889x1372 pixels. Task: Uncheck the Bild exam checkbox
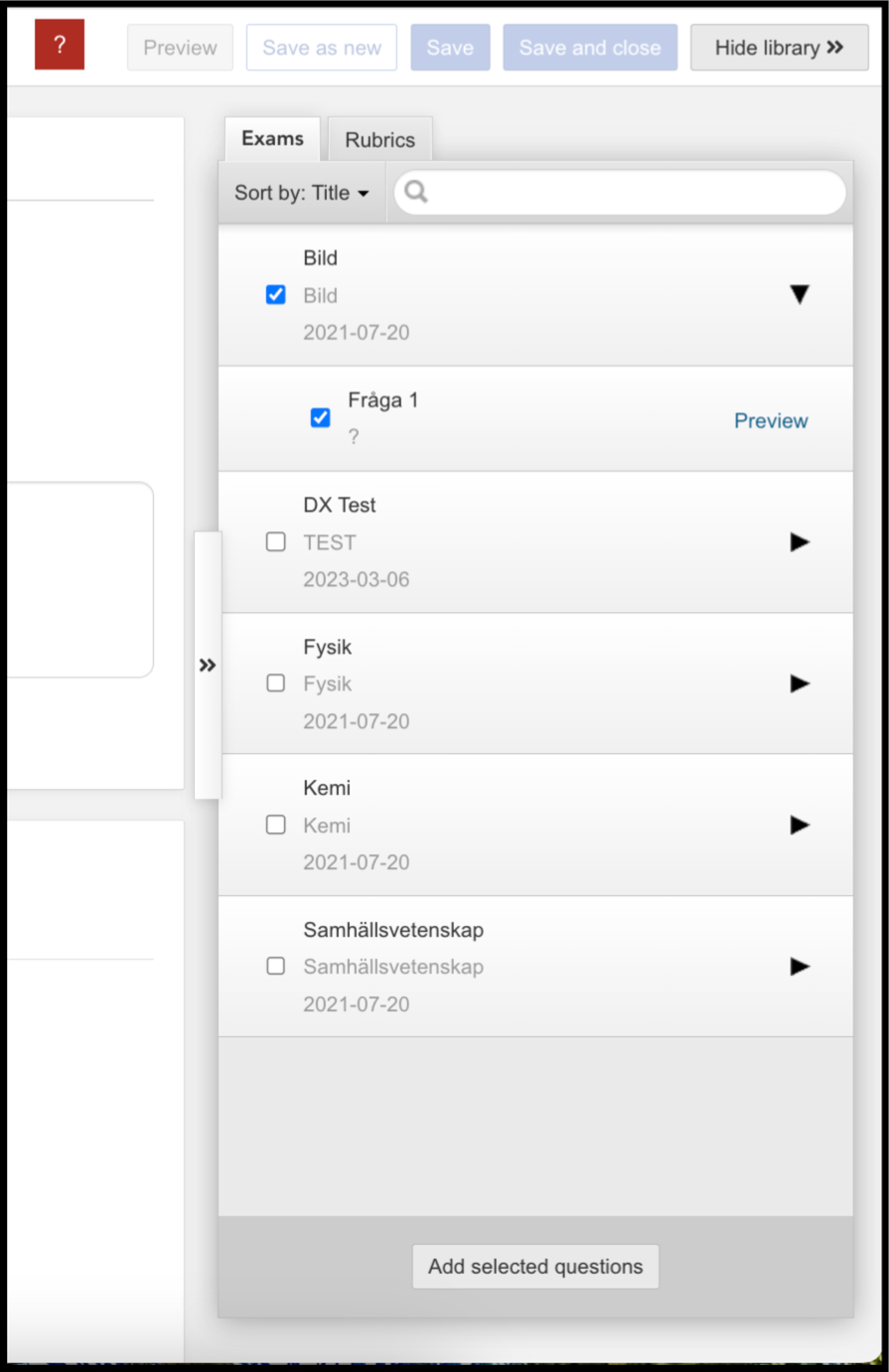point(276,295)
